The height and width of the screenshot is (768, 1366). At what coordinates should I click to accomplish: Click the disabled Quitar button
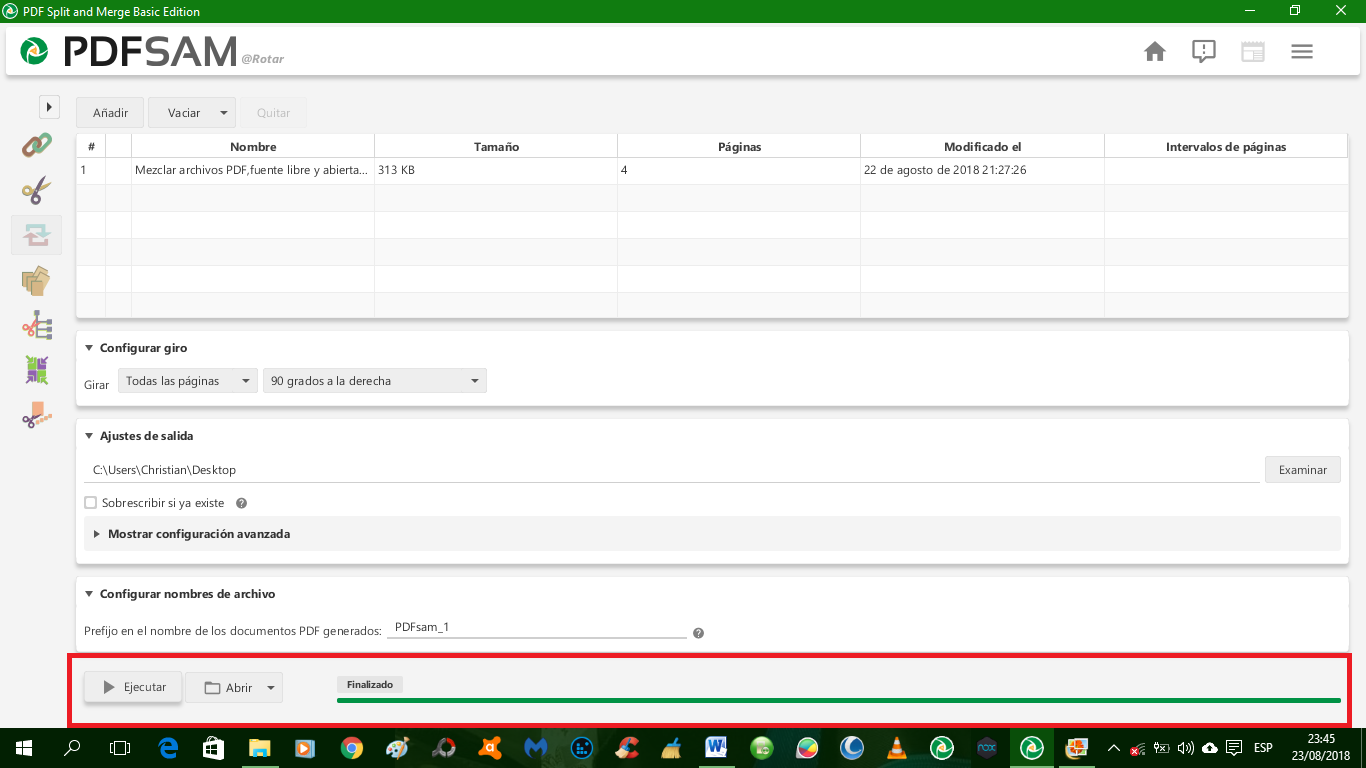[273, 113]
